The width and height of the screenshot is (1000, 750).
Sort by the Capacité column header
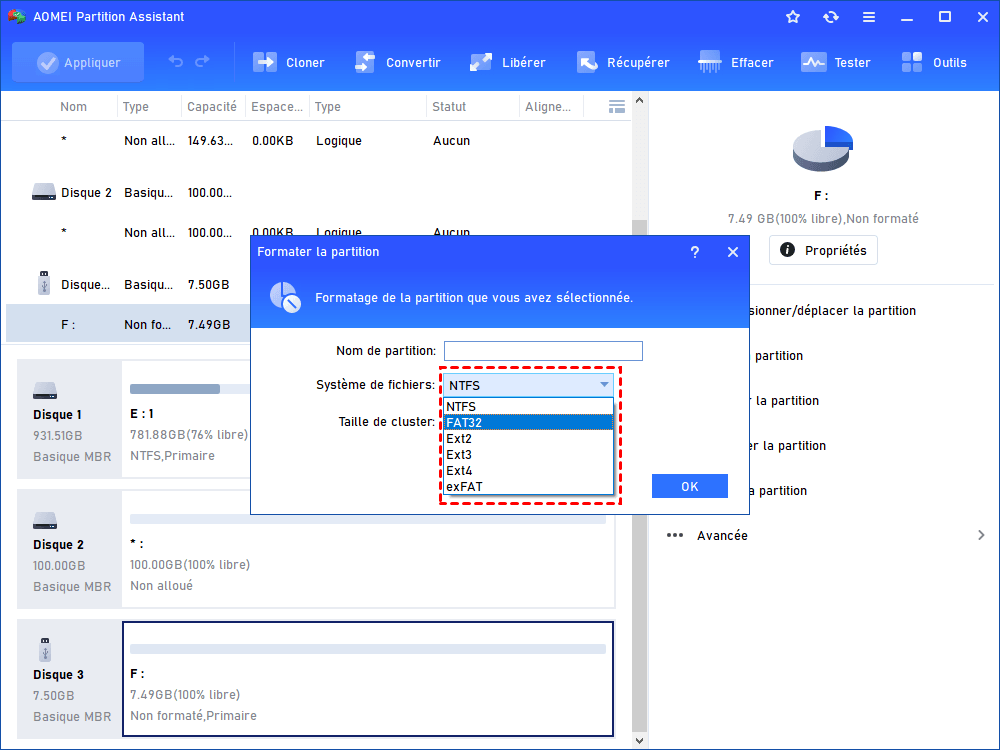tap(212, 107)
